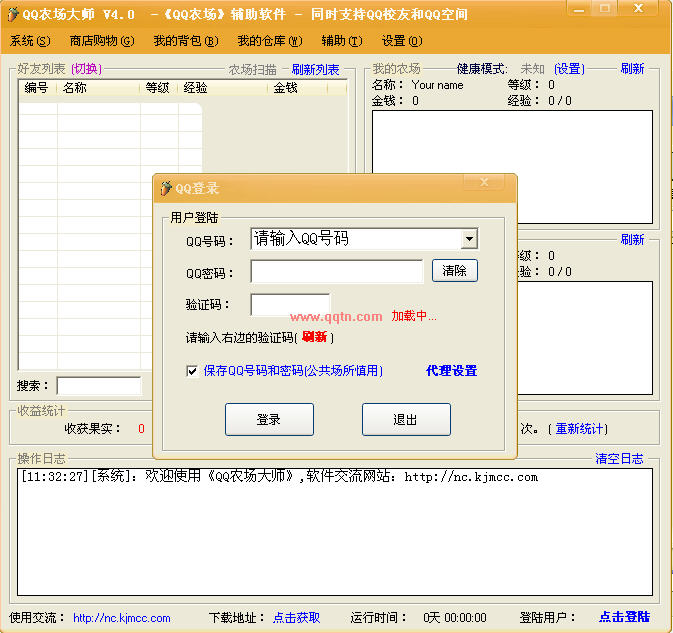The image size is (673, 633).
Task: Click 点击登陆 login link
Action: (x=624, y=617)
